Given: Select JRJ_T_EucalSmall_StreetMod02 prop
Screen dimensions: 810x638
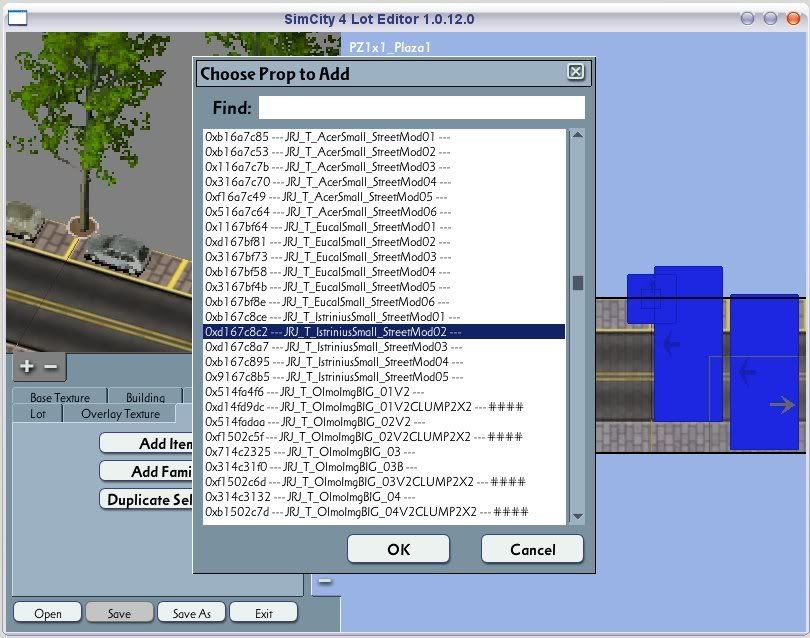Looking at the screenshot, I should (x=384, y=242).
